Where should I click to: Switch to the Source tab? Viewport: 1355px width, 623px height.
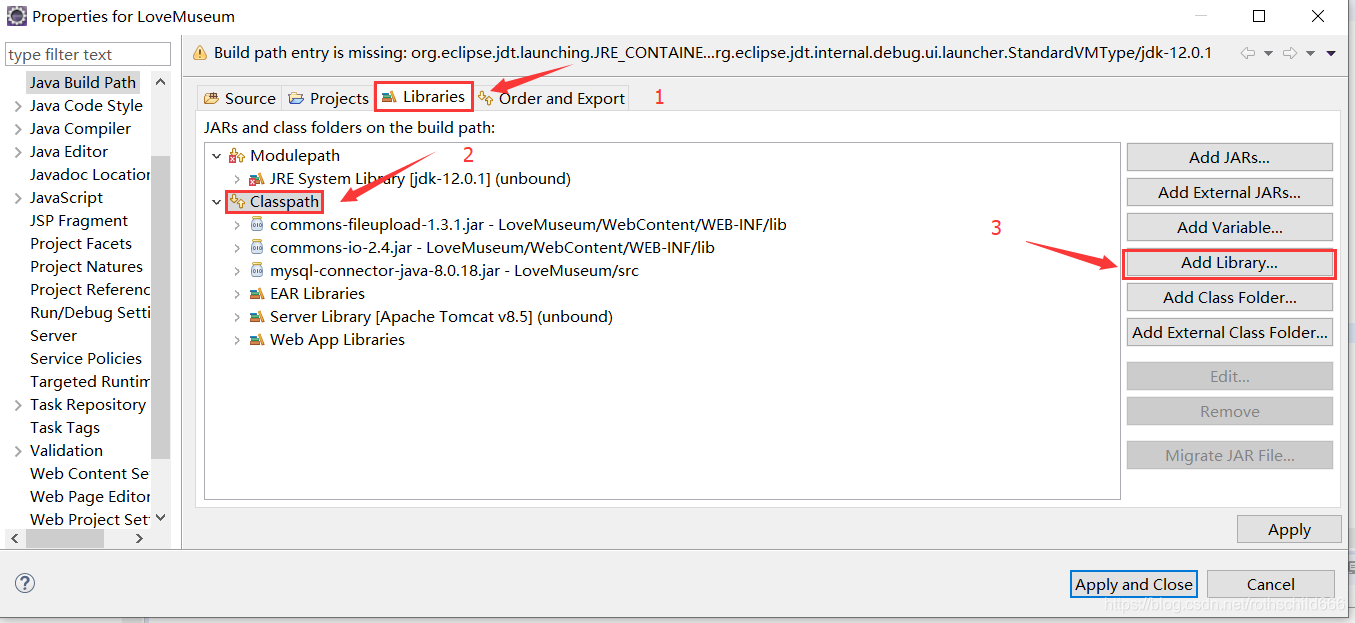click(x=239, y=98)
